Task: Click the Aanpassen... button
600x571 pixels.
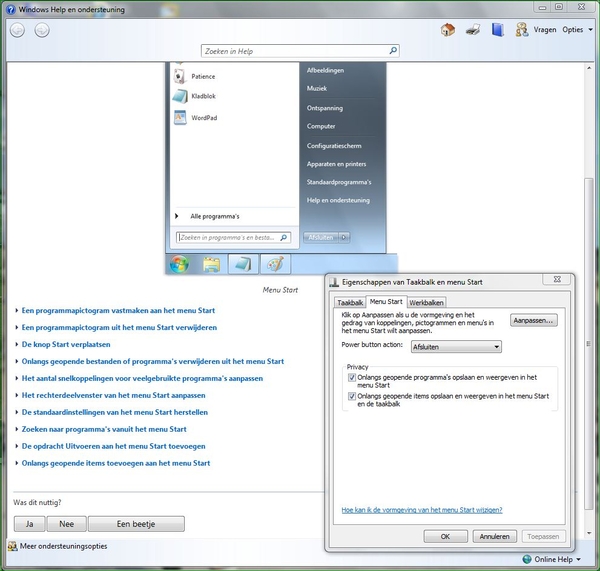Action: point(533,320)
